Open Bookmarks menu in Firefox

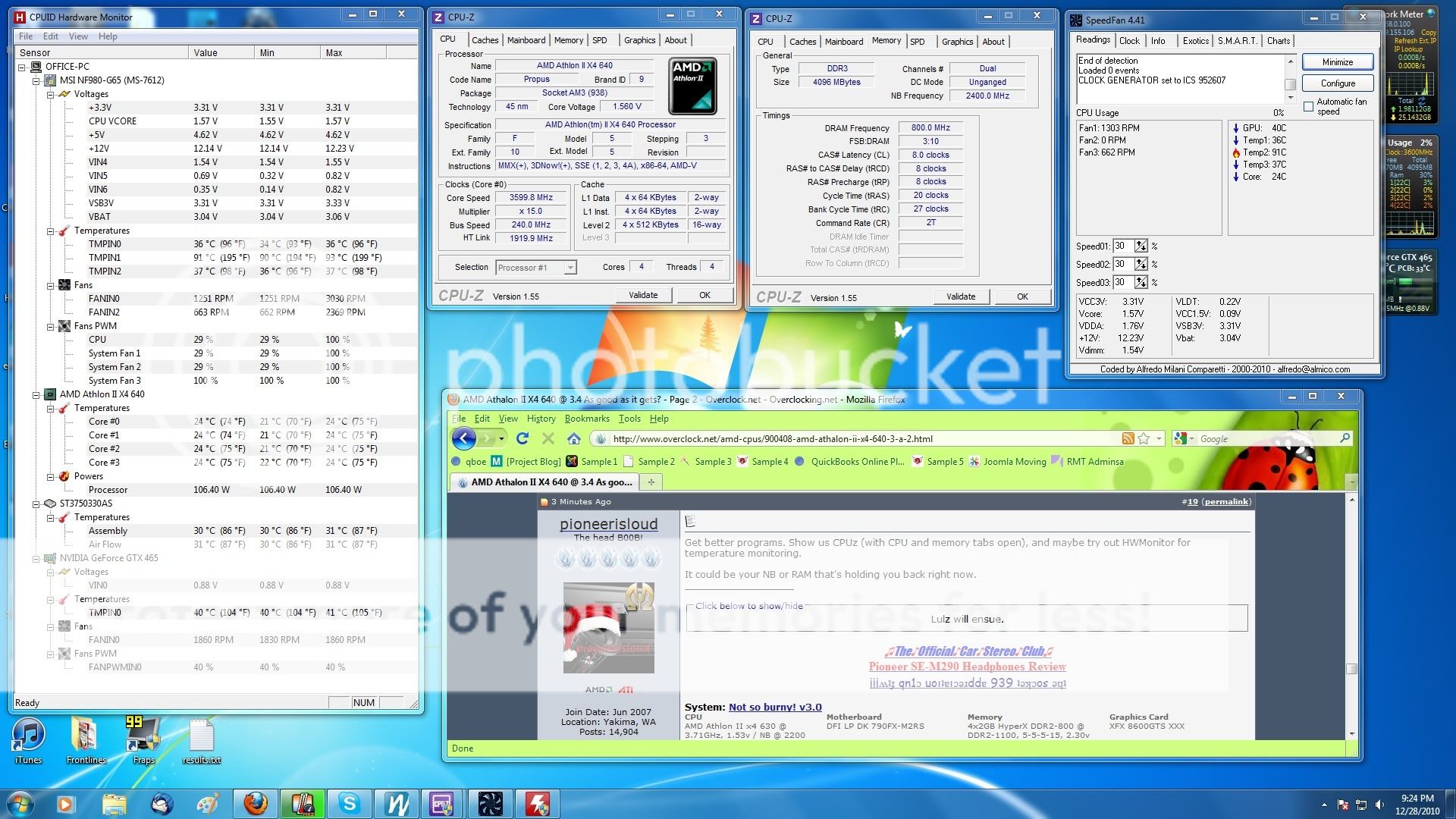coord(587,419)
